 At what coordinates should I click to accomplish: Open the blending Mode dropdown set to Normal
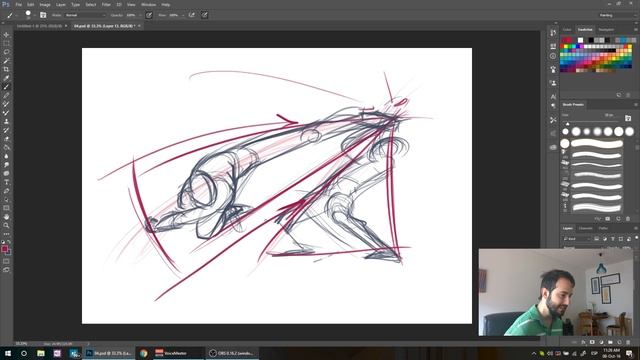[85, 15]
